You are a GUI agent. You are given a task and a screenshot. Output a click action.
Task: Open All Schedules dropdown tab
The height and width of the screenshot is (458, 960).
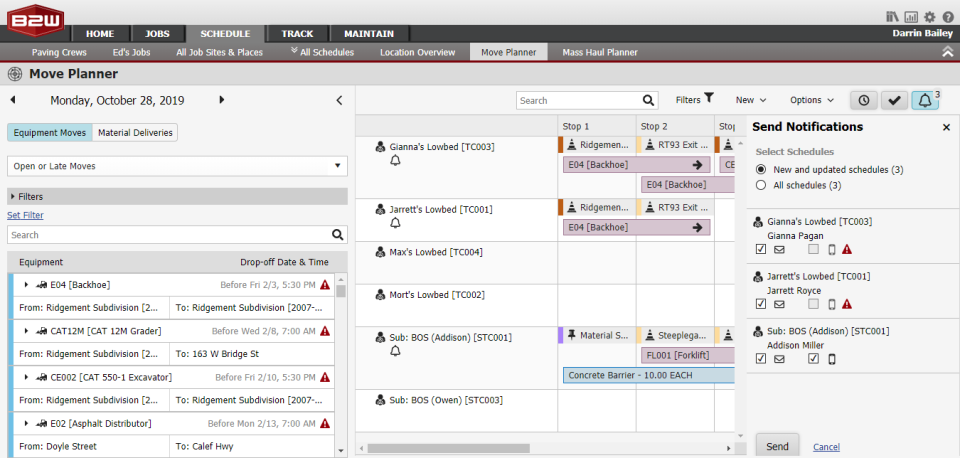323,52
